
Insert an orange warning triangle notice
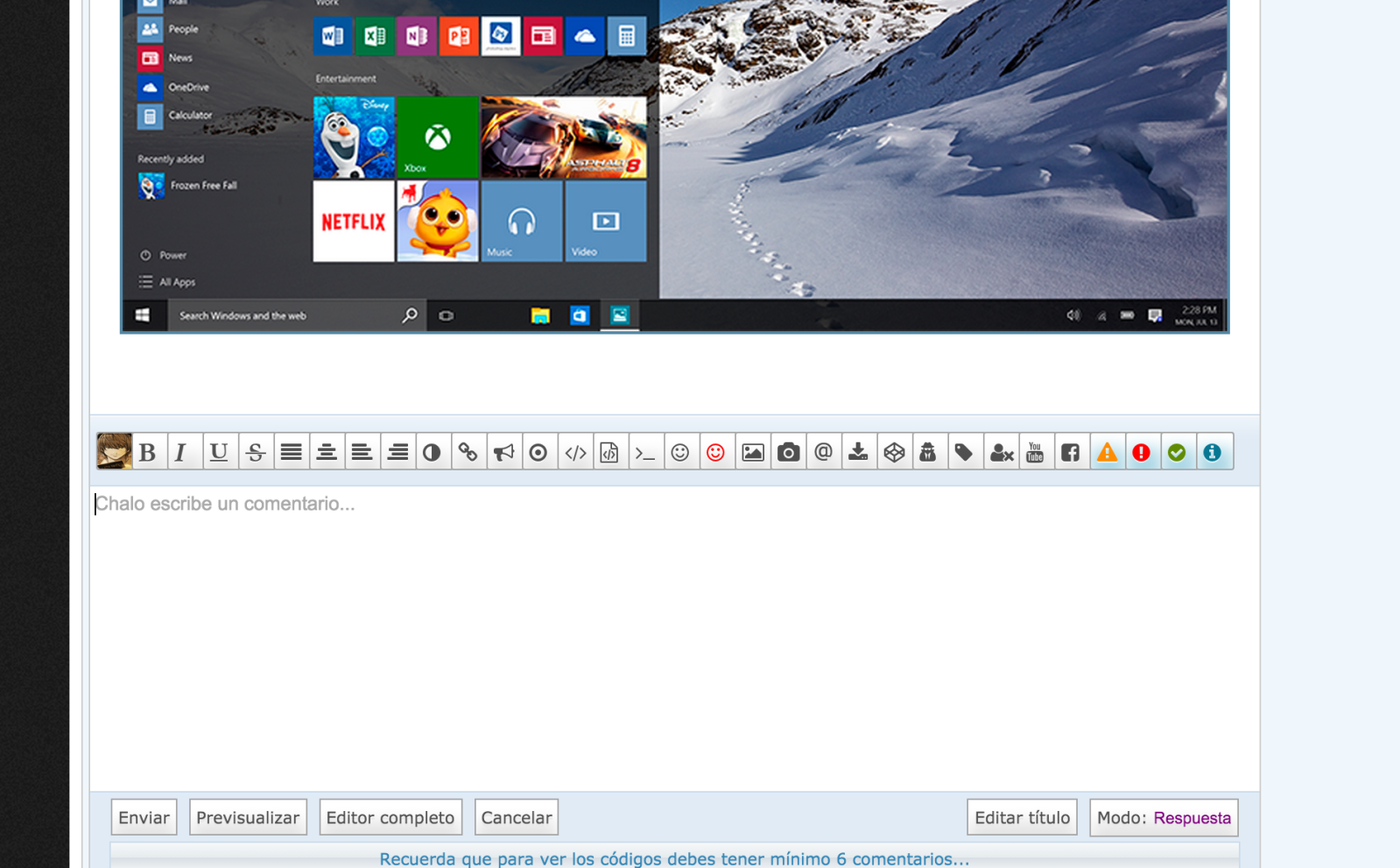point(1108,452)
